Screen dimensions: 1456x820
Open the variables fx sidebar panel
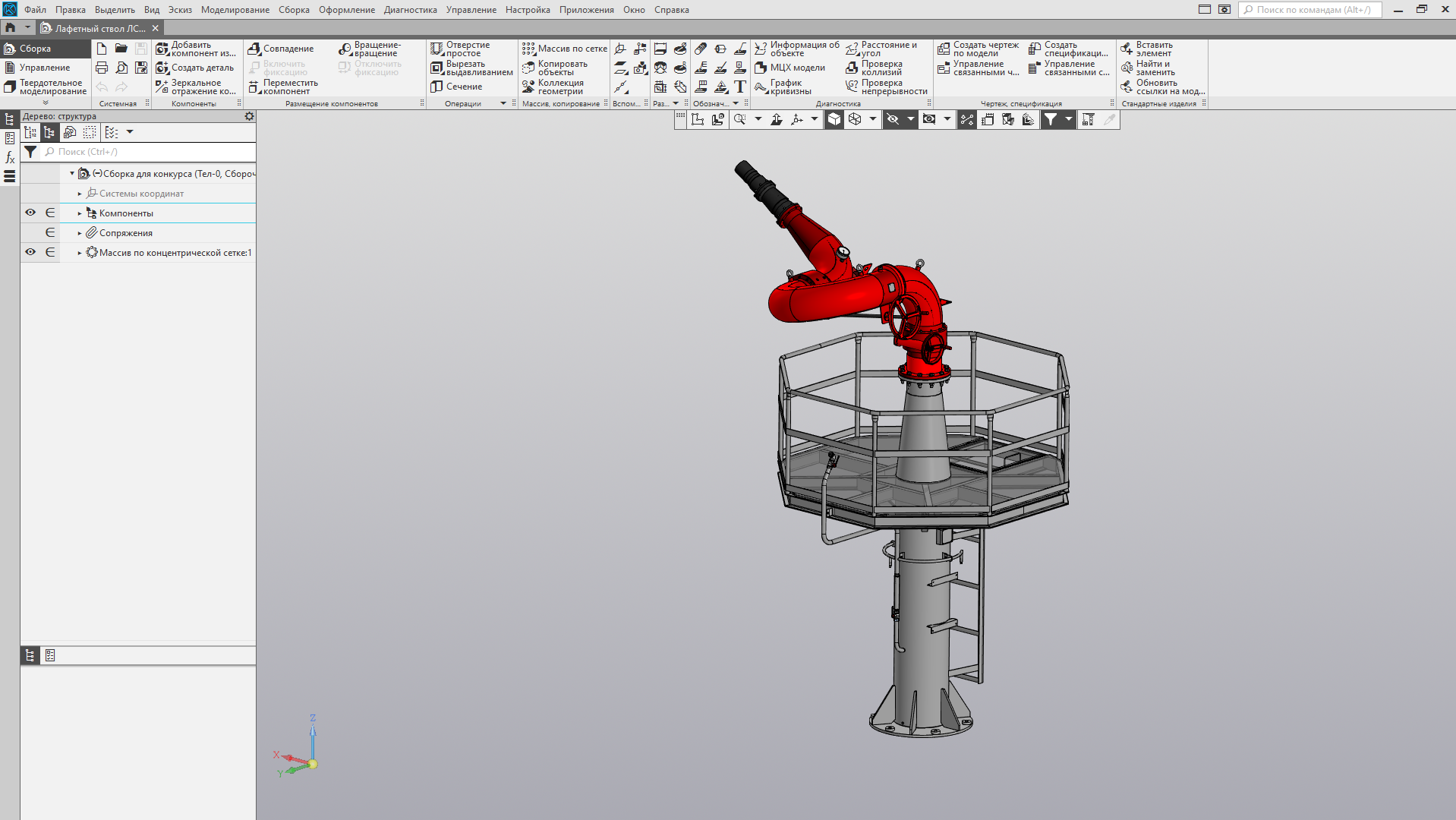tap(10, 158)
